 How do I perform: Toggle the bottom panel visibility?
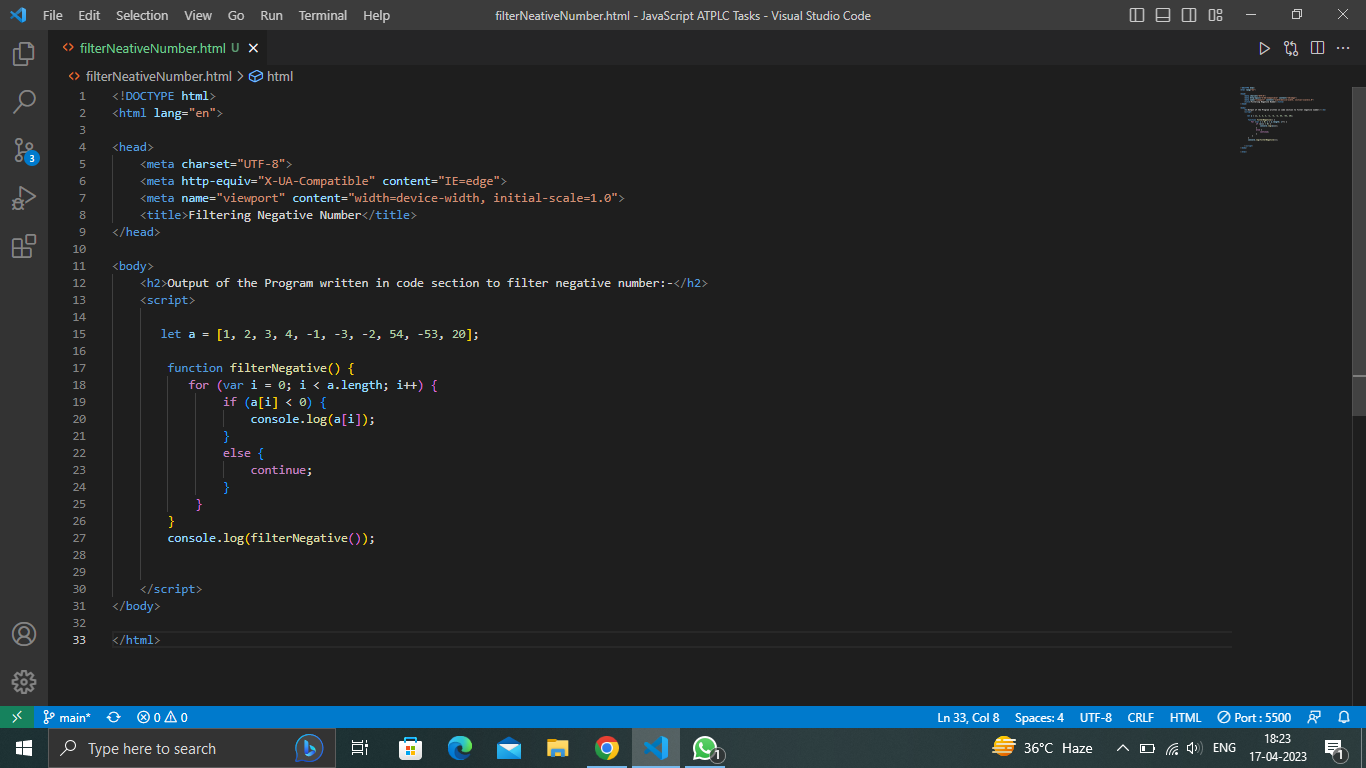click(x=1162, y=15)
